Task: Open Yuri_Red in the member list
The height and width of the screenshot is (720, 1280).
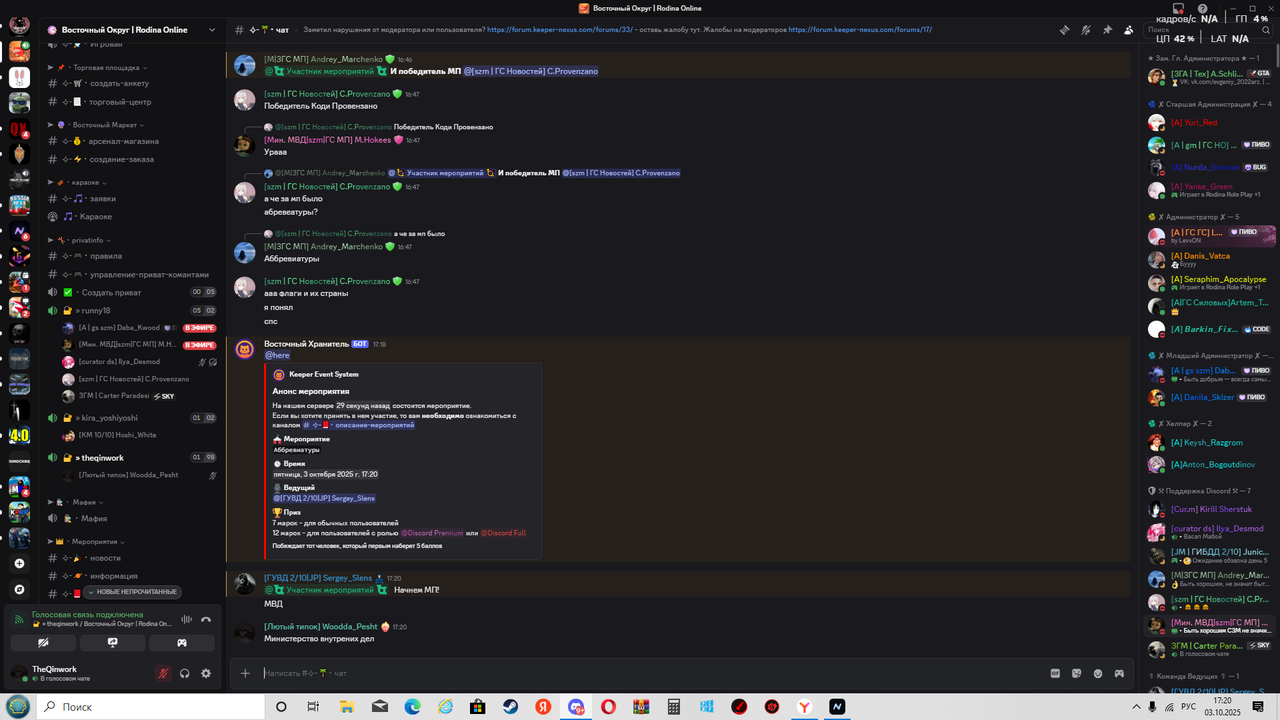Action: tap(1194, 122)
